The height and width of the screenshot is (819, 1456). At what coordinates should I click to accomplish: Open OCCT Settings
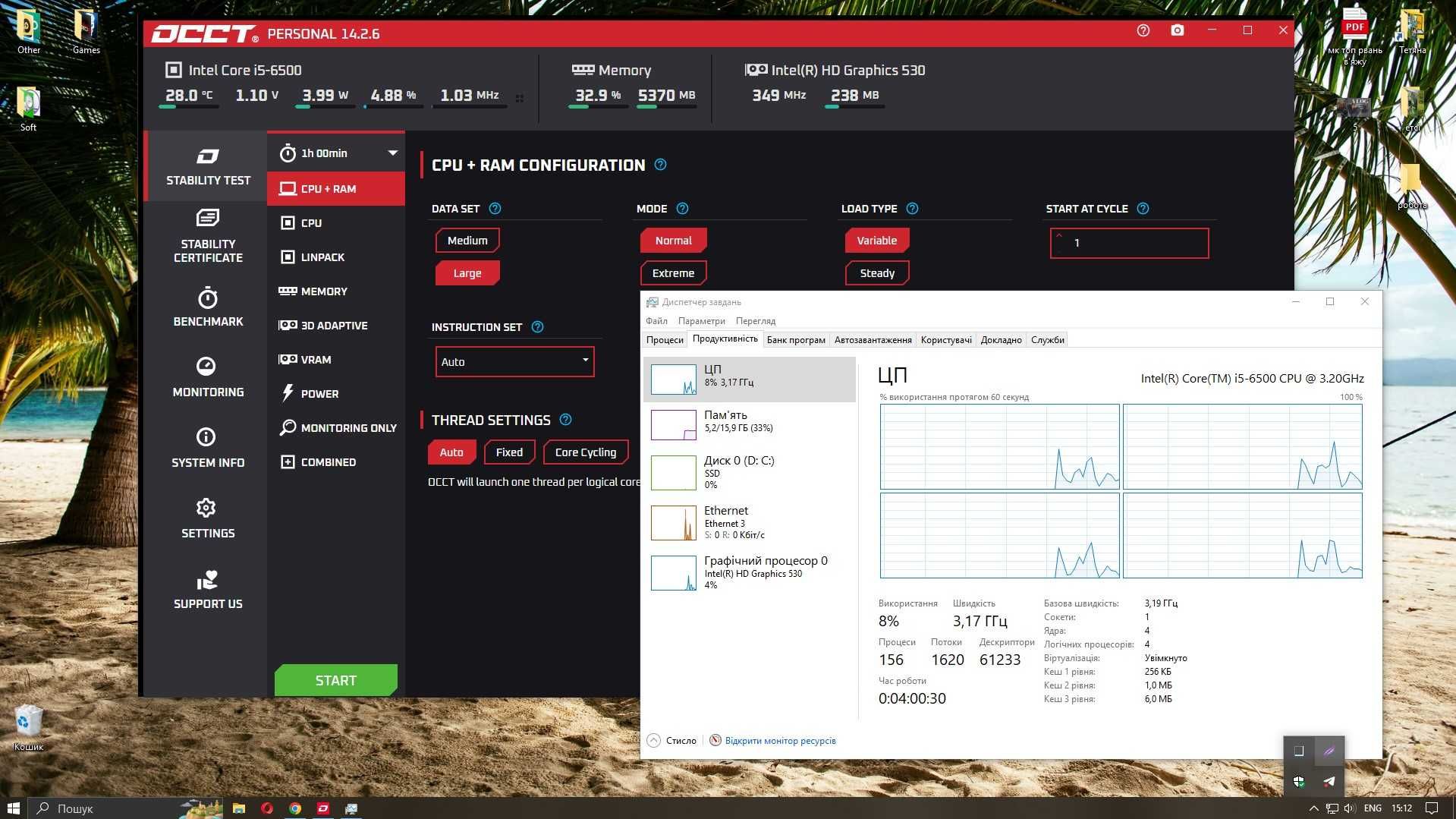(208, 518)
